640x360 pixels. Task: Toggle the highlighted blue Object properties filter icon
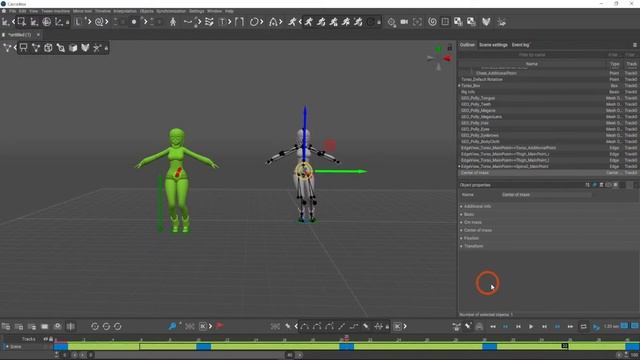594,185
